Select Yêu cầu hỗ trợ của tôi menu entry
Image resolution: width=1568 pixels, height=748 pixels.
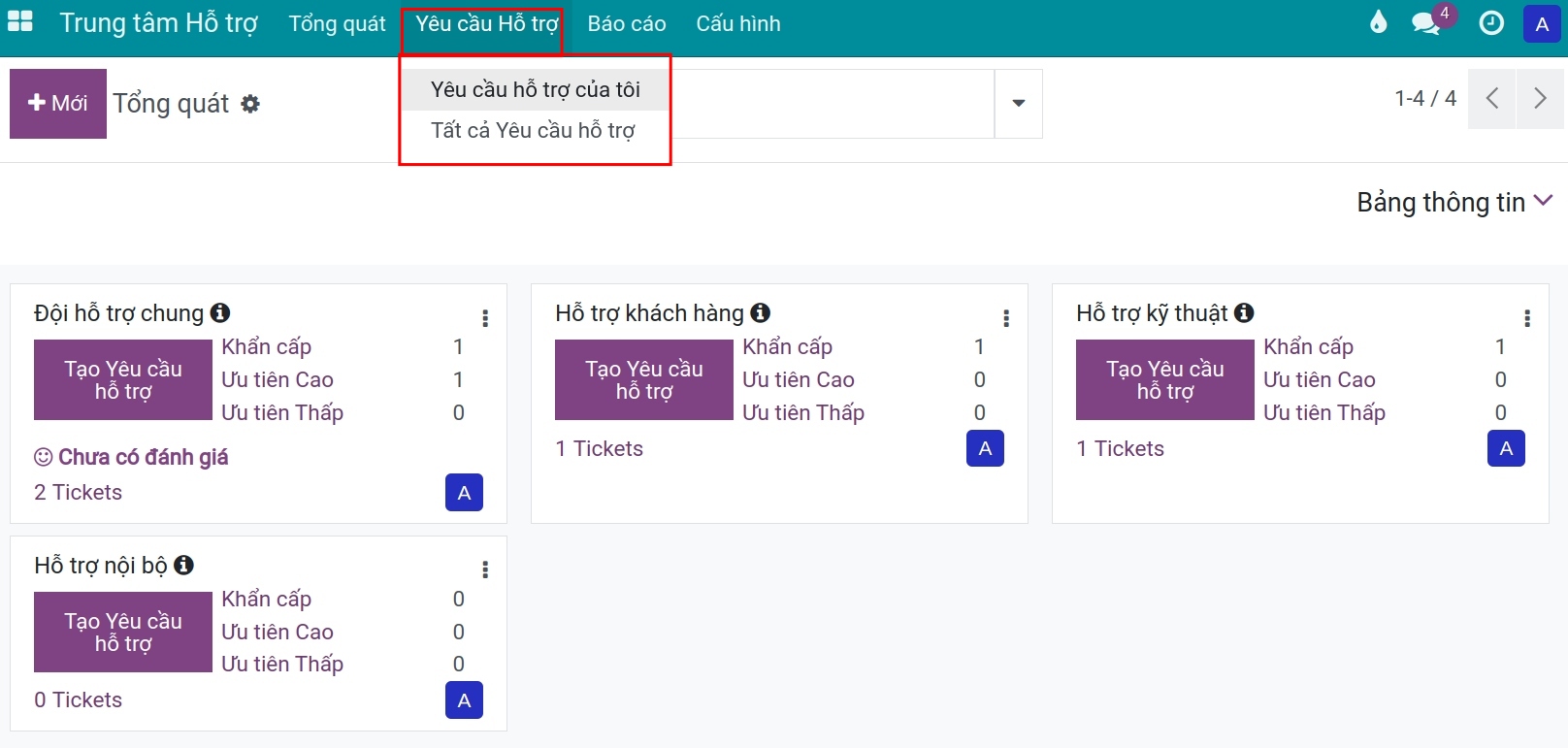tap(536, 89)
